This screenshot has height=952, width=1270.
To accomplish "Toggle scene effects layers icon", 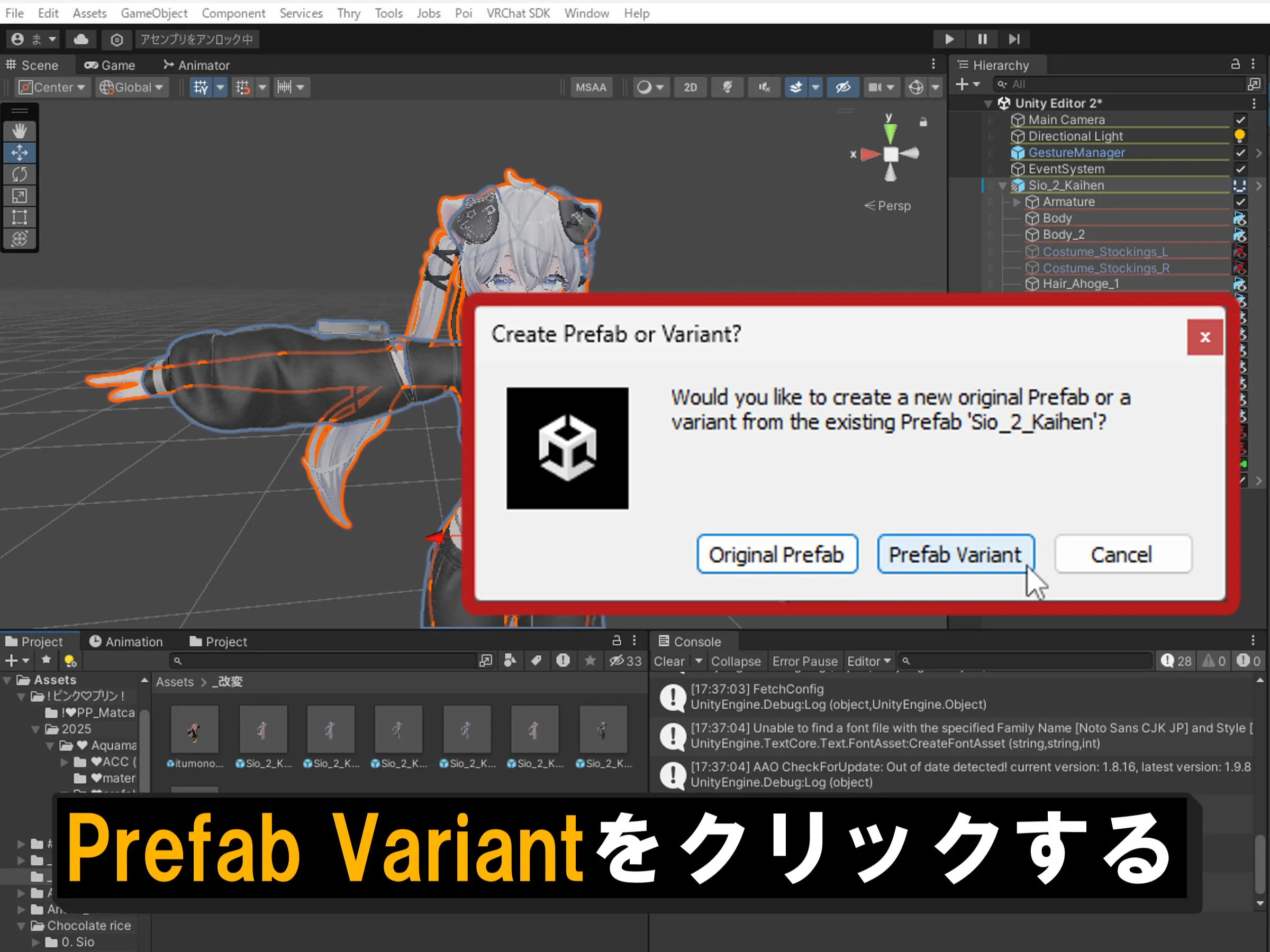I will pos(796,87).
